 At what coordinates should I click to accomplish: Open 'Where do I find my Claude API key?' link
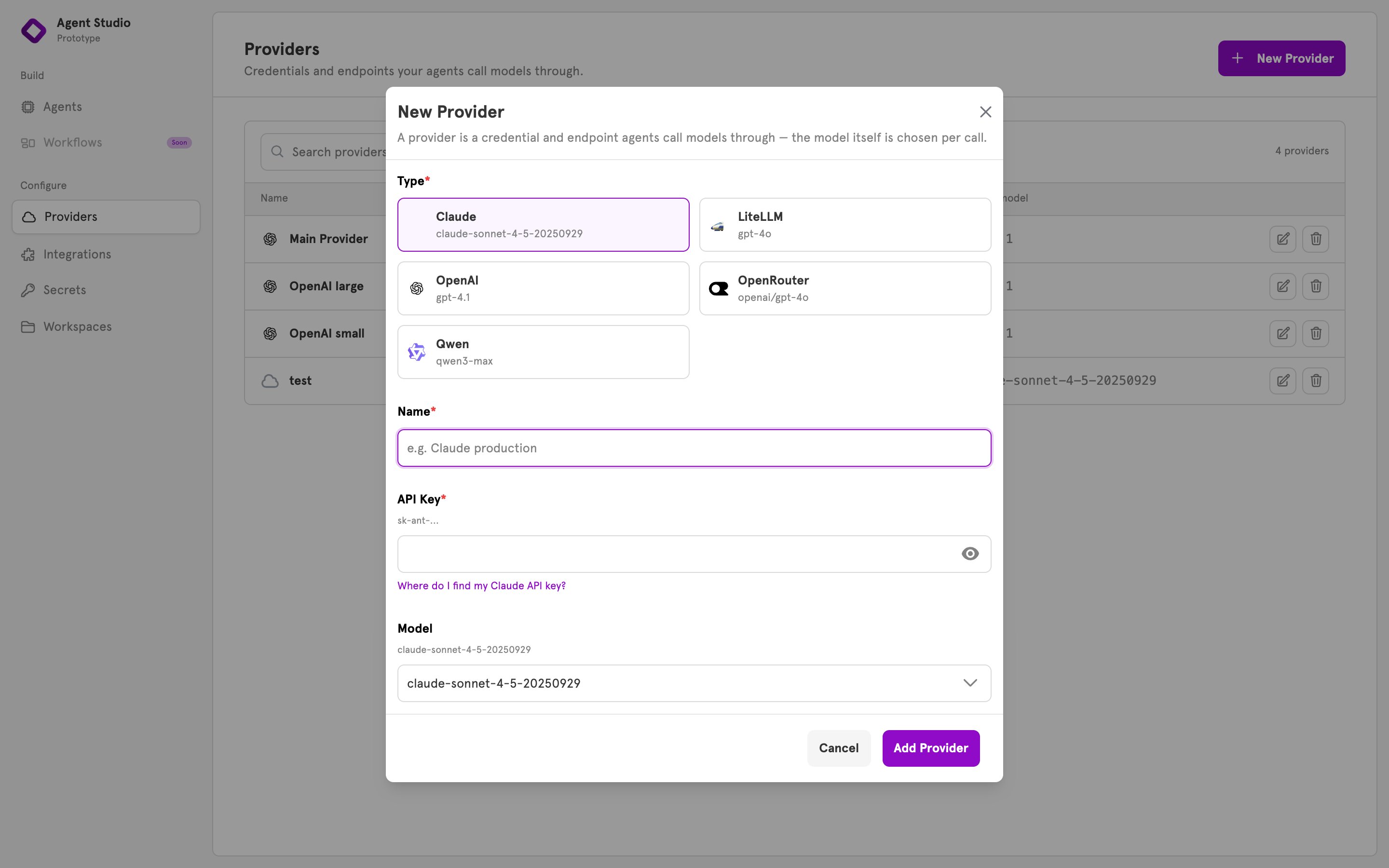(x=481, y=585)
